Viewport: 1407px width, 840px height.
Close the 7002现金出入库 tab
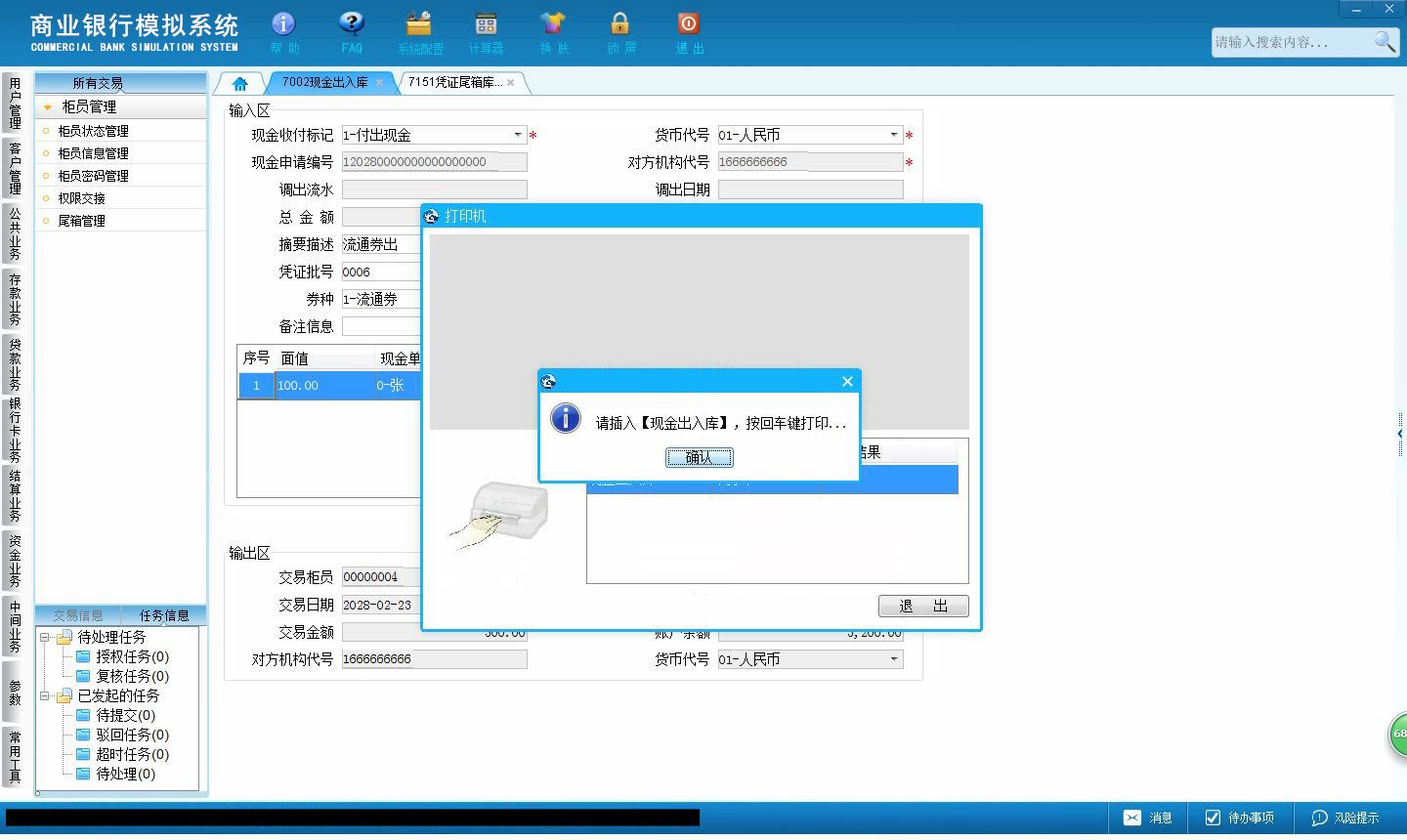pyautogui.click(x=379, y=83)
